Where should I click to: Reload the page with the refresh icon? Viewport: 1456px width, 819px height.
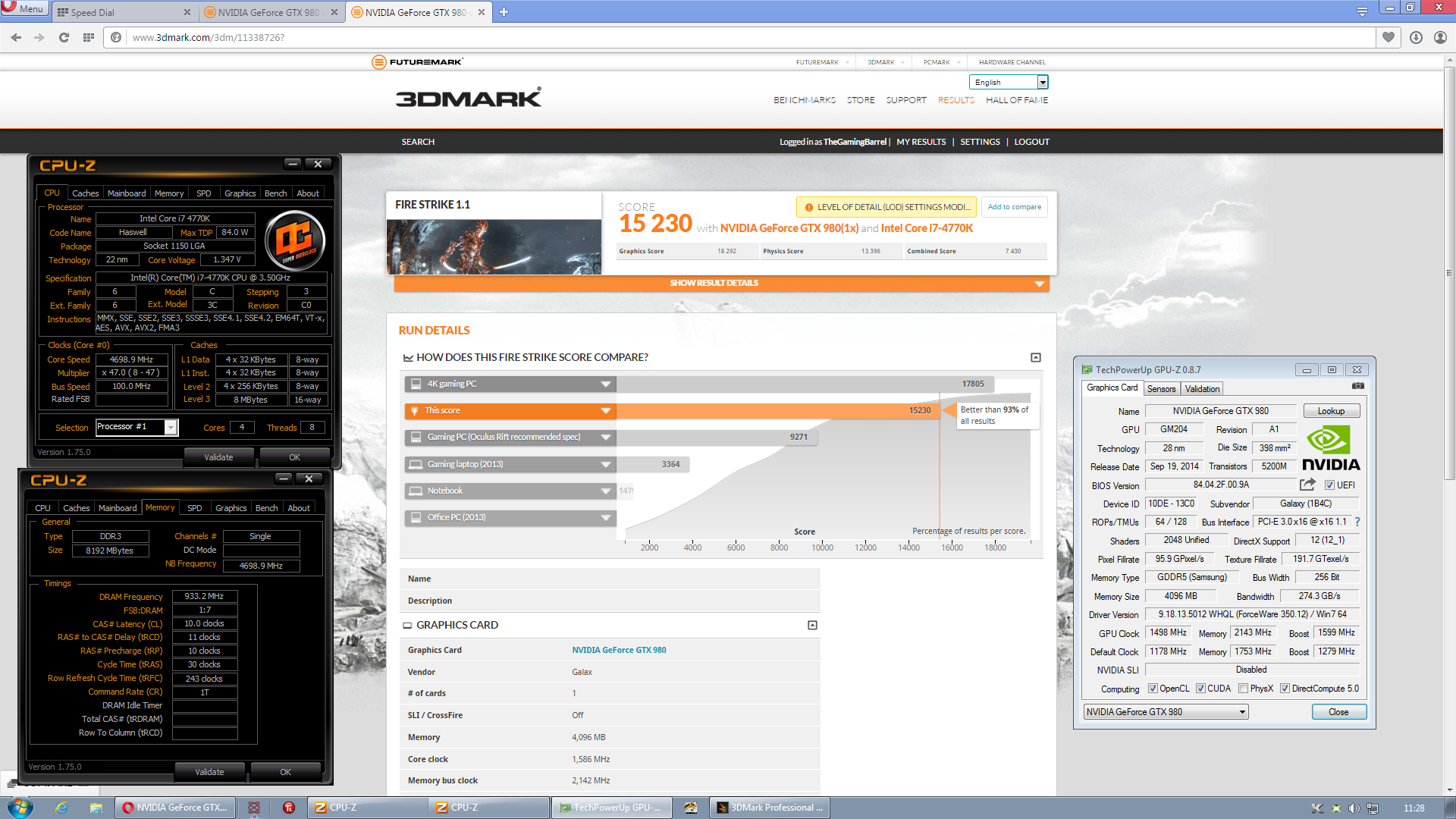click(x=64, y=37)
